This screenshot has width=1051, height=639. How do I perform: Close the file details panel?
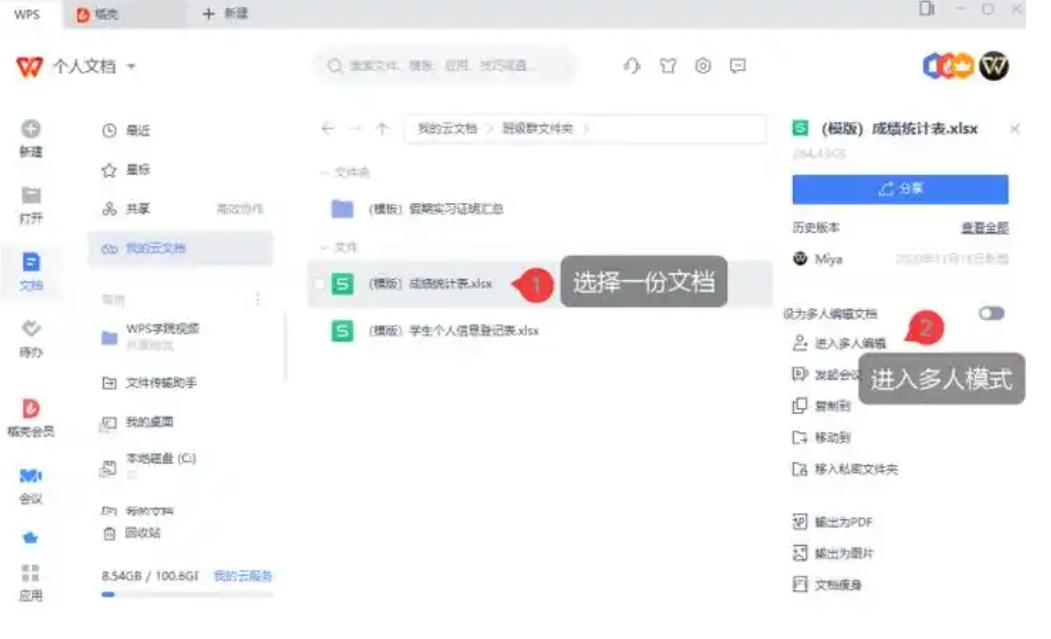click(x=1015, y=128)
